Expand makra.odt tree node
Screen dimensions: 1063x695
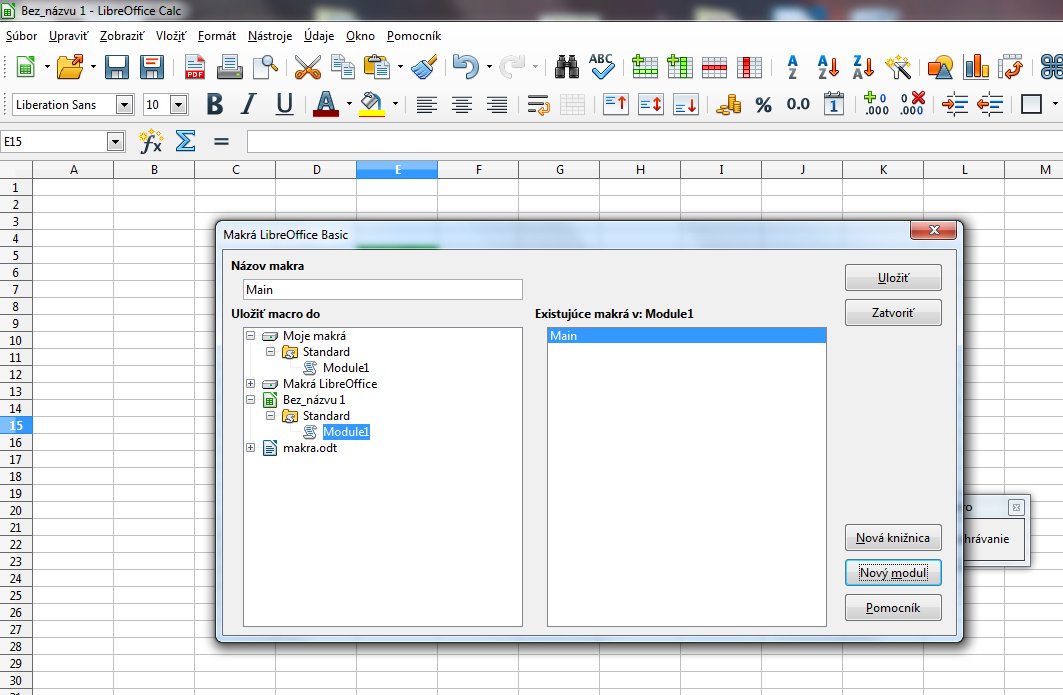[250, 448]
